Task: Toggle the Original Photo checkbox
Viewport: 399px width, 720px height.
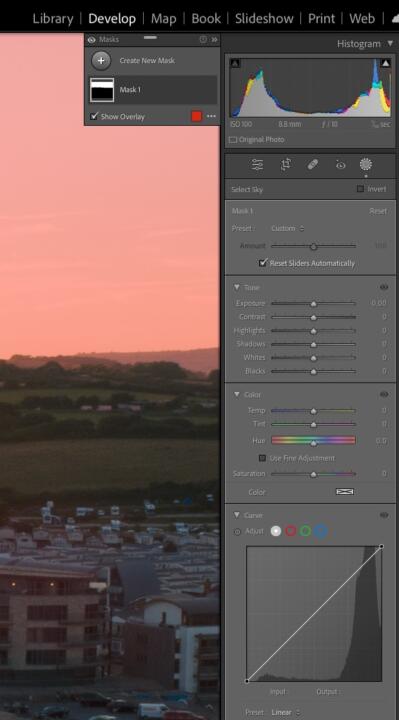Action: click(233, 140)
